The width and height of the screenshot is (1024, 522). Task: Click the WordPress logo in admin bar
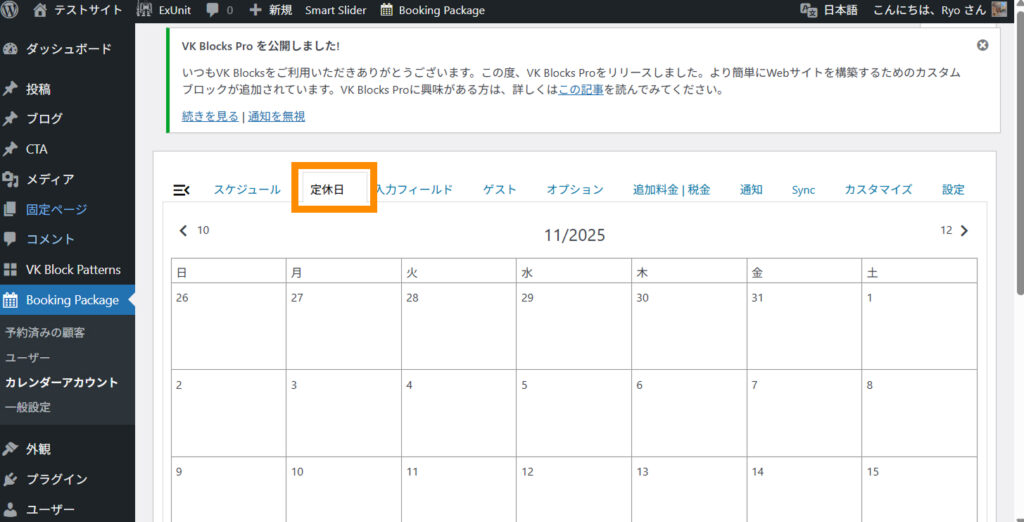coord(11,10)
